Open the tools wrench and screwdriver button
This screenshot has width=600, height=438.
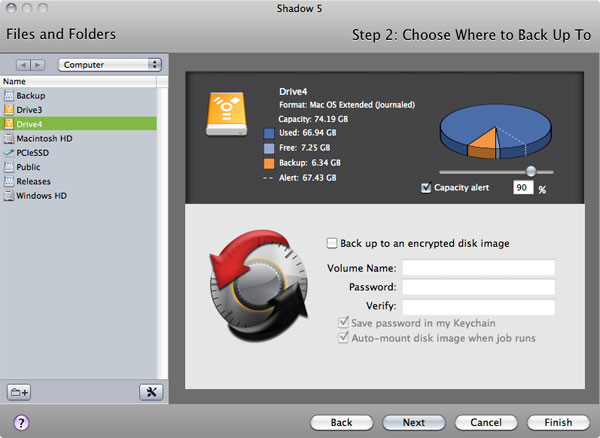click(151, 392)
